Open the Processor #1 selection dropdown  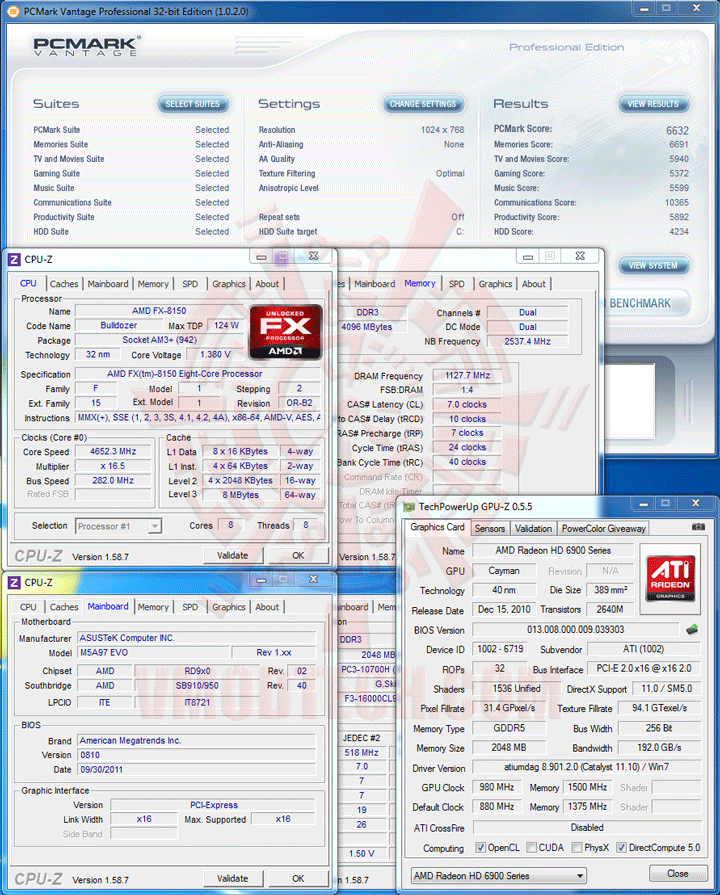pos(119,526)
